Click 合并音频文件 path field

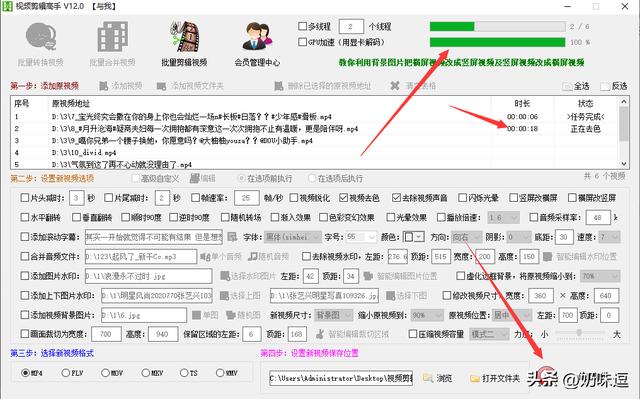click(141, 257)
